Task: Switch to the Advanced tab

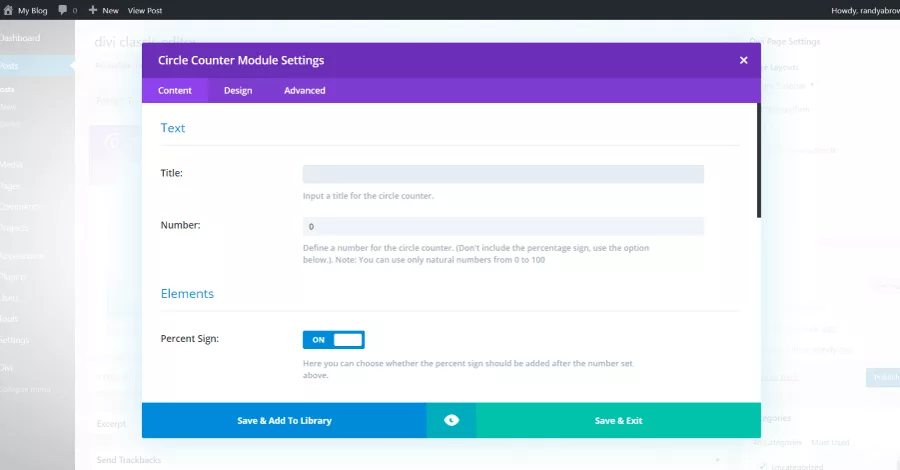Action: pos(304,91)
